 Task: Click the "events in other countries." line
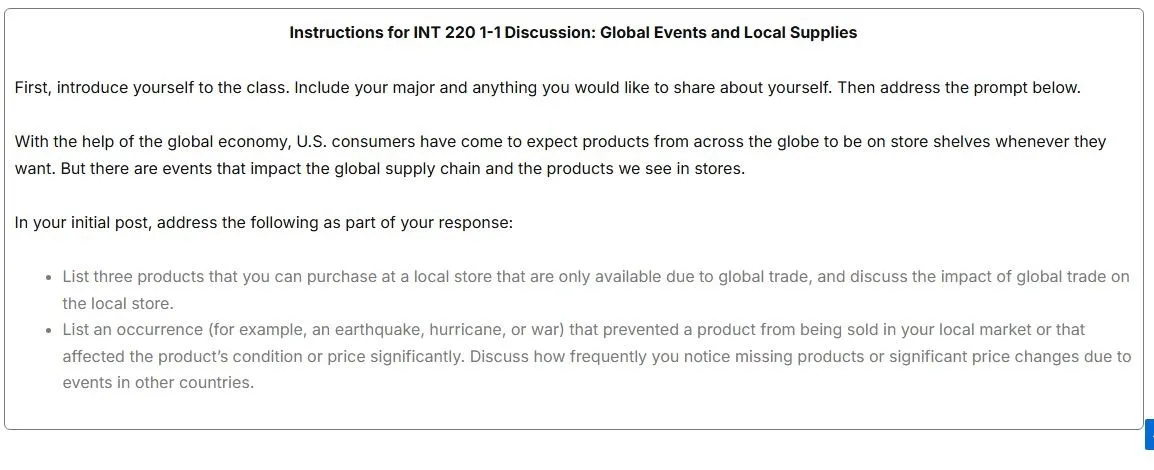pos(158,383)
